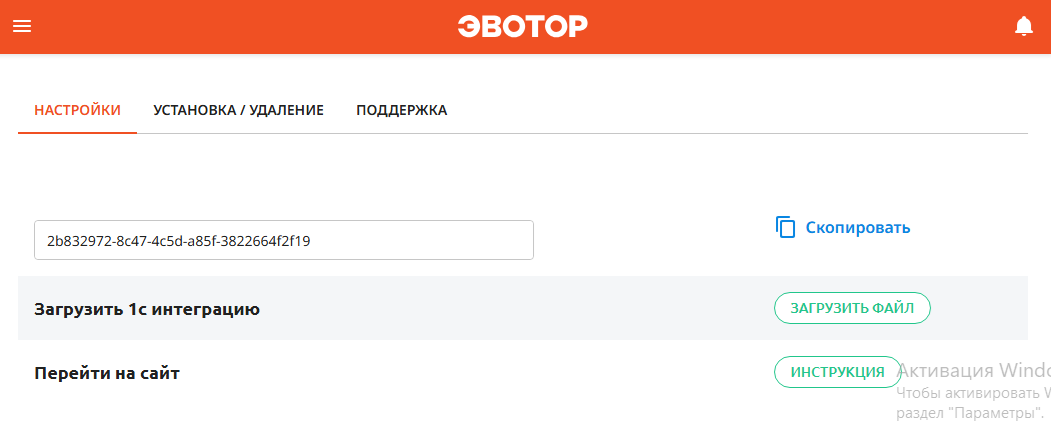Image resolution: width=1051 pixels, height=438 pixels.
Task: Focus the token field with the UUID
Action: point(284,240)
